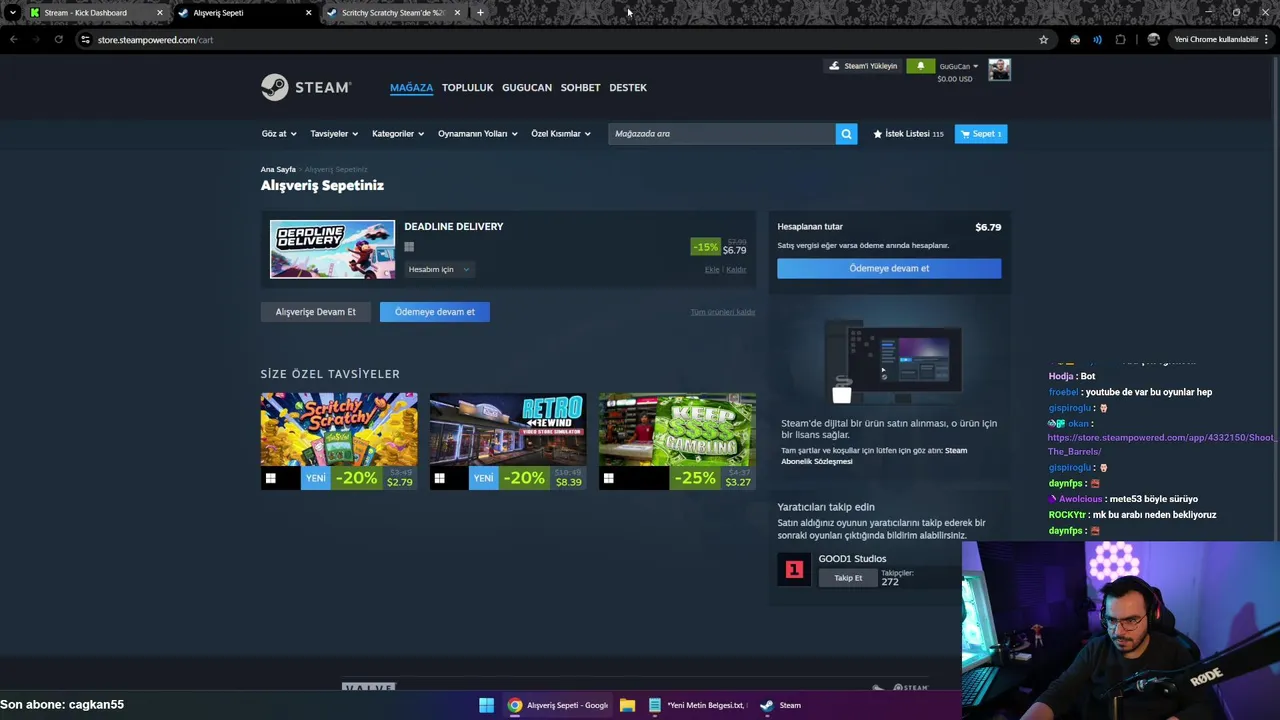Open the tab search dropdown arrow

pos(12,13)
